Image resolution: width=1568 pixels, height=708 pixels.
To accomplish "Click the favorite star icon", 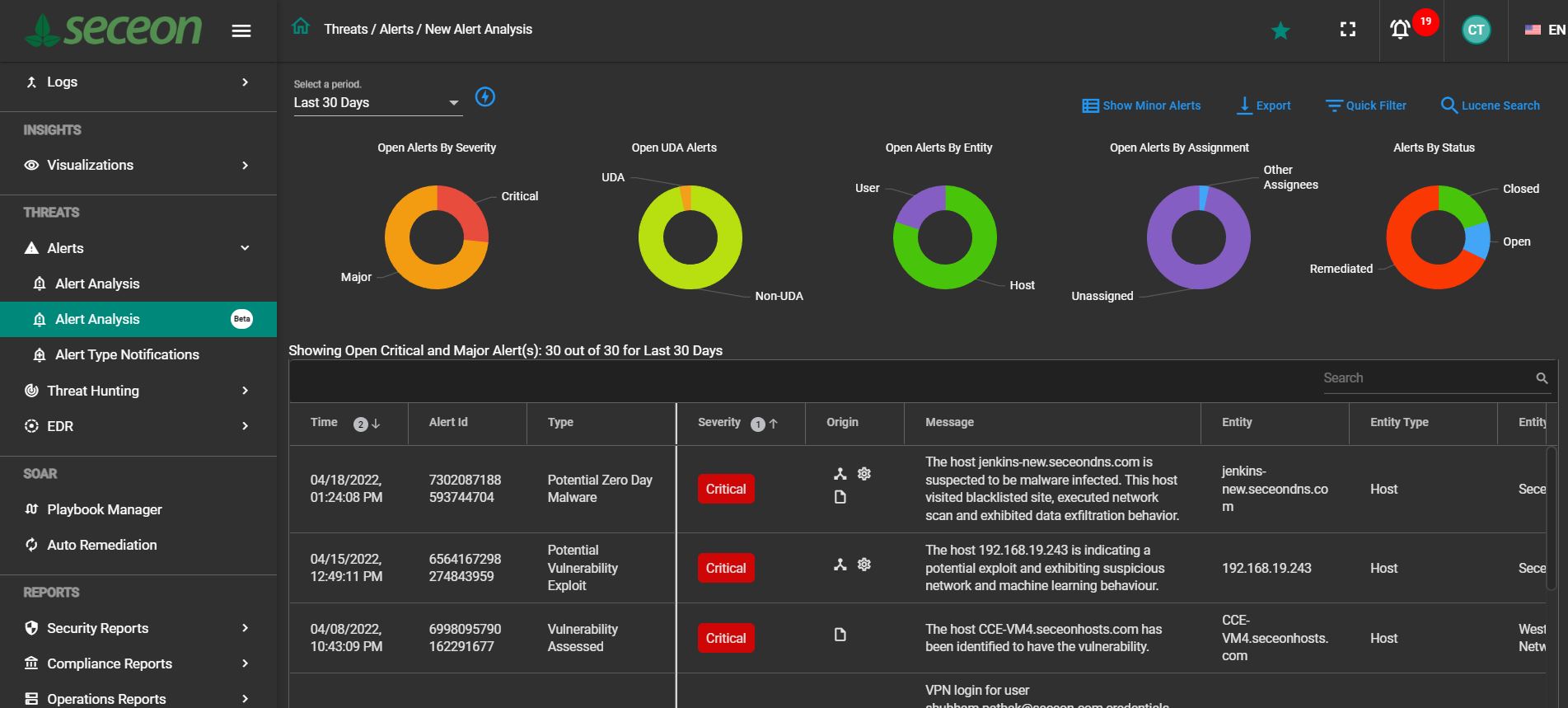I will coord(1280,31).
